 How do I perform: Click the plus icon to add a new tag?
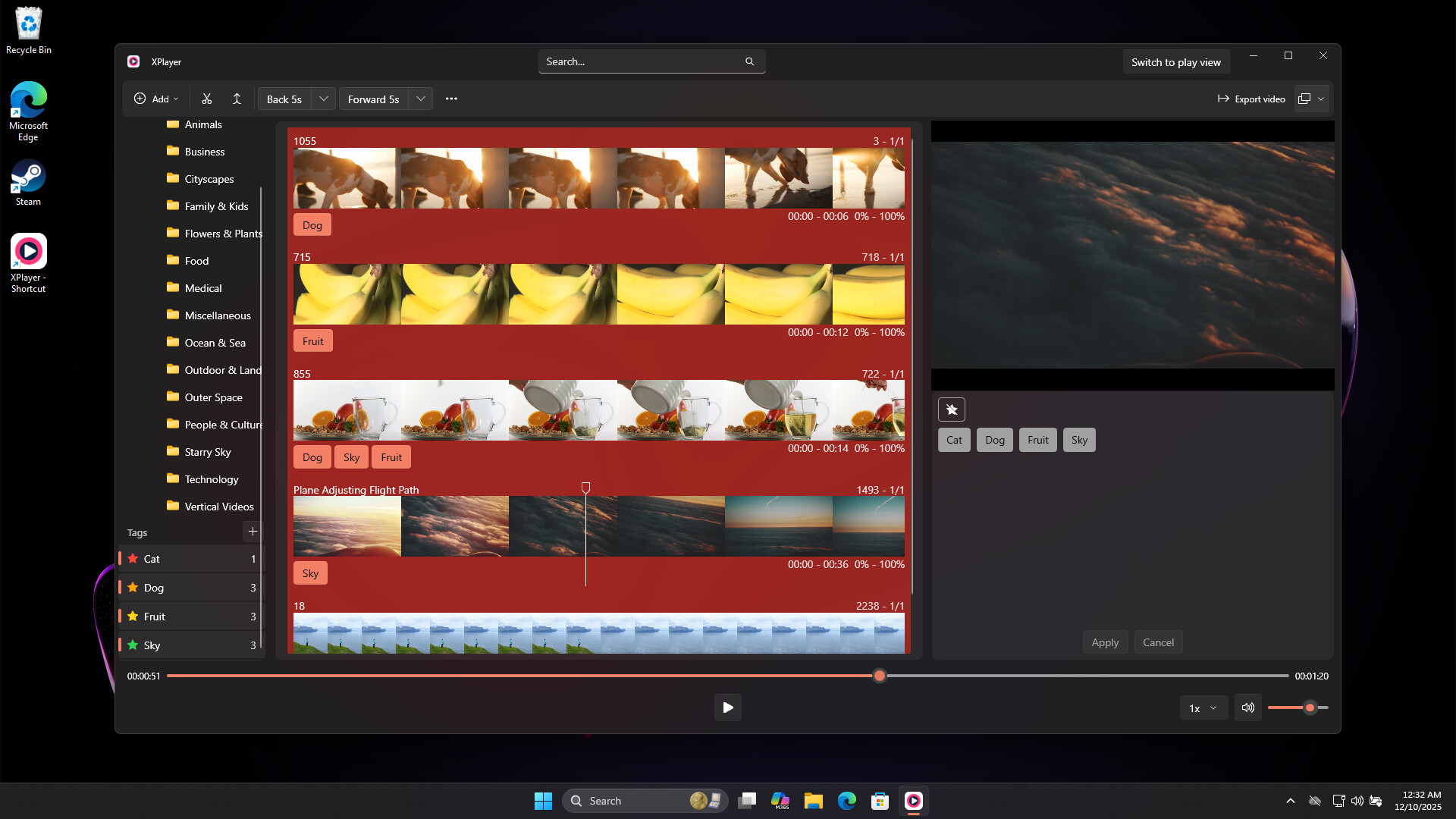253,532
